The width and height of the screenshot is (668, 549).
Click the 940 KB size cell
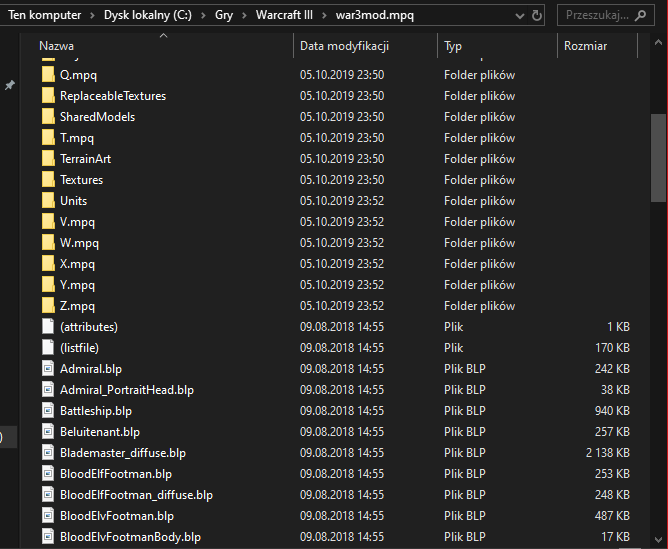pyautogui.click(x=612, y=411)
